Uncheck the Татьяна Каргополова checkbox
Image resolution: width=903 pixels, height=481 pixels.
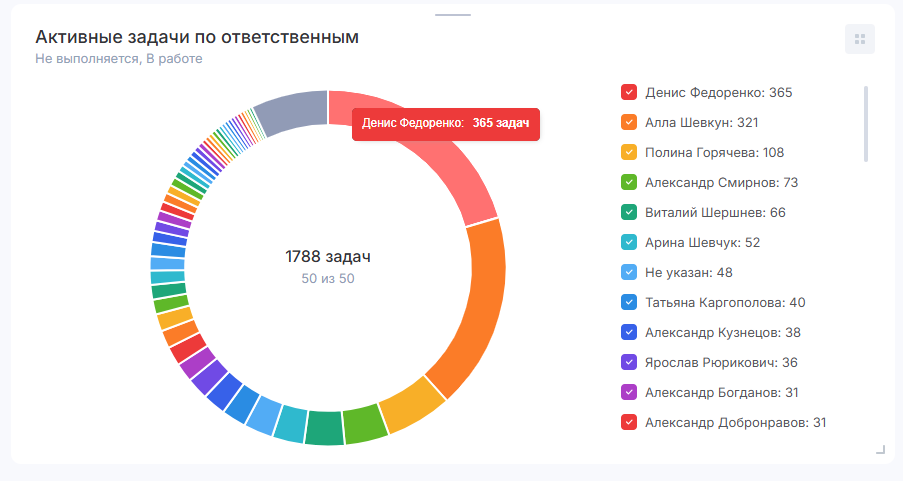629,303
